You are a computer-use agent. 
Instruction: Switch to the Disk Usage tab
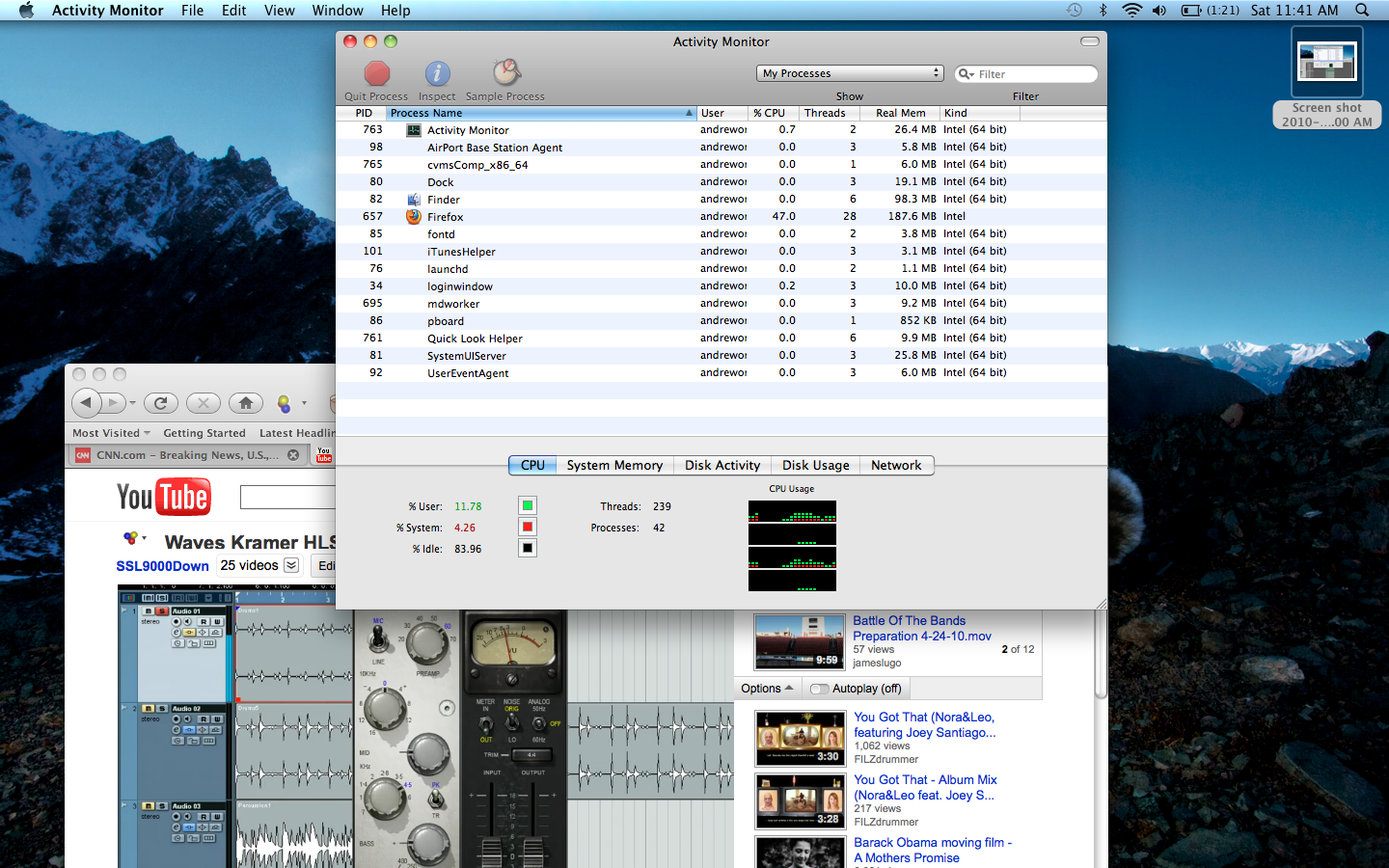816,465
